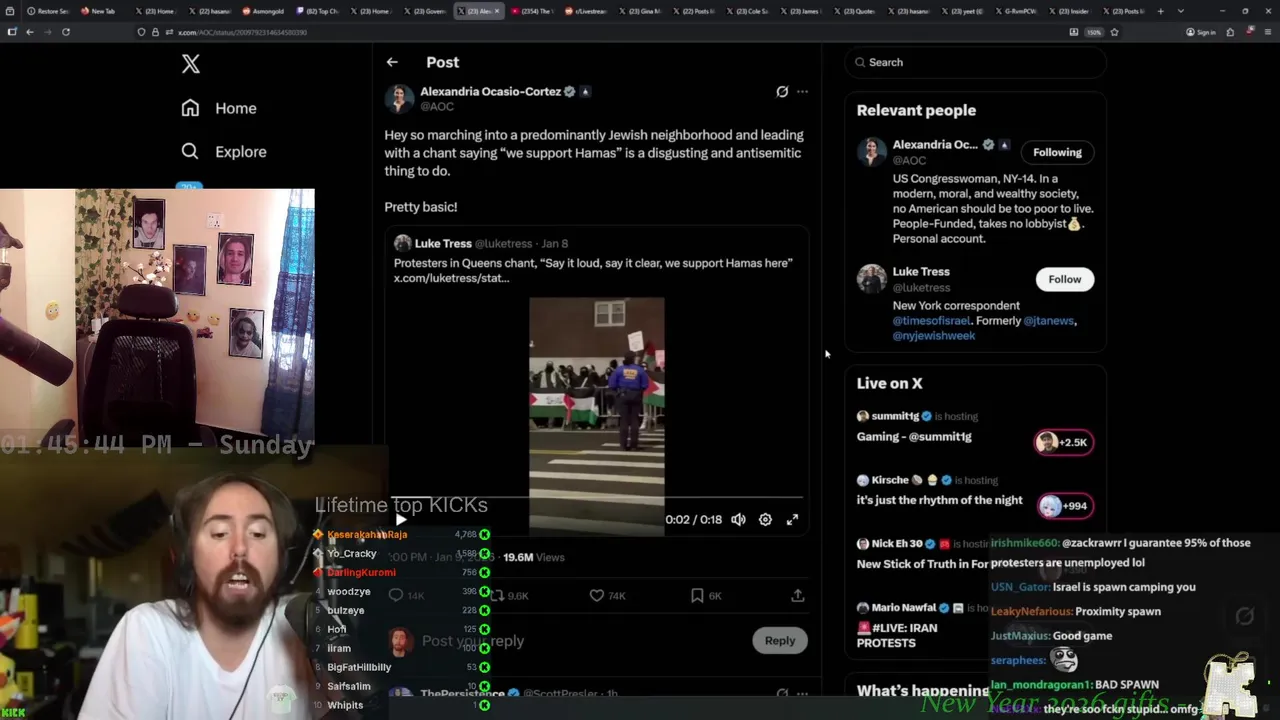
Task: Click the @AOC handle under the post author
Action: (437, 106)
